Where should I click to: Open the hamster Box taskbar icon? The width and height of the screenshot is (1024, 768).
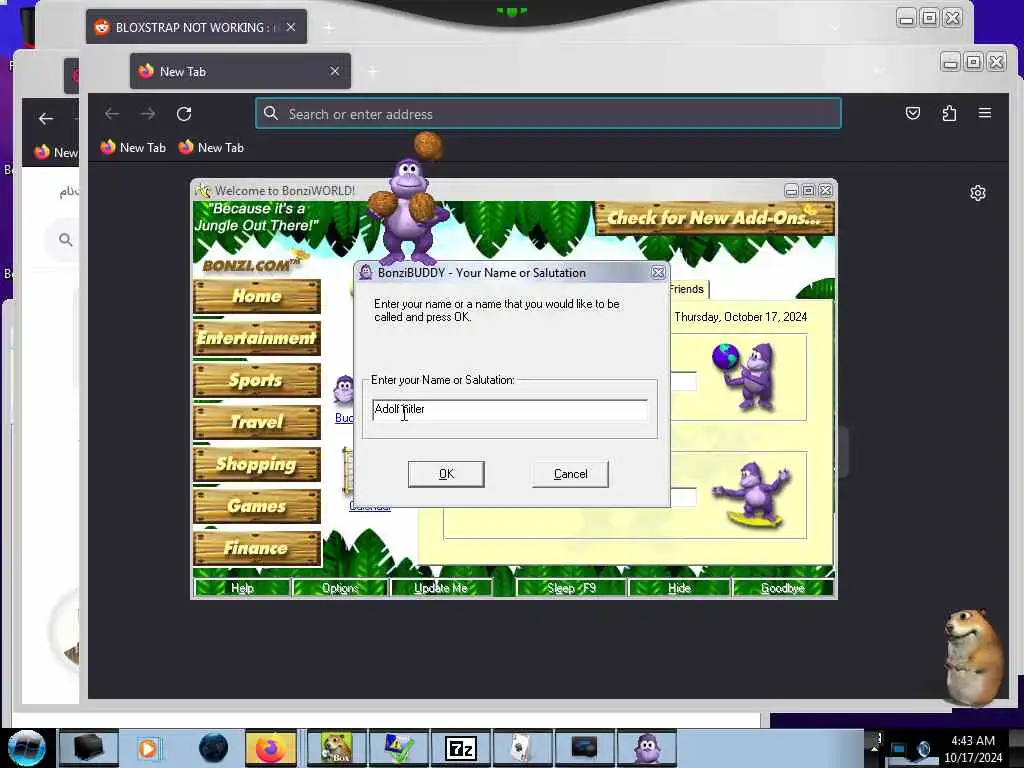(336, 748)
